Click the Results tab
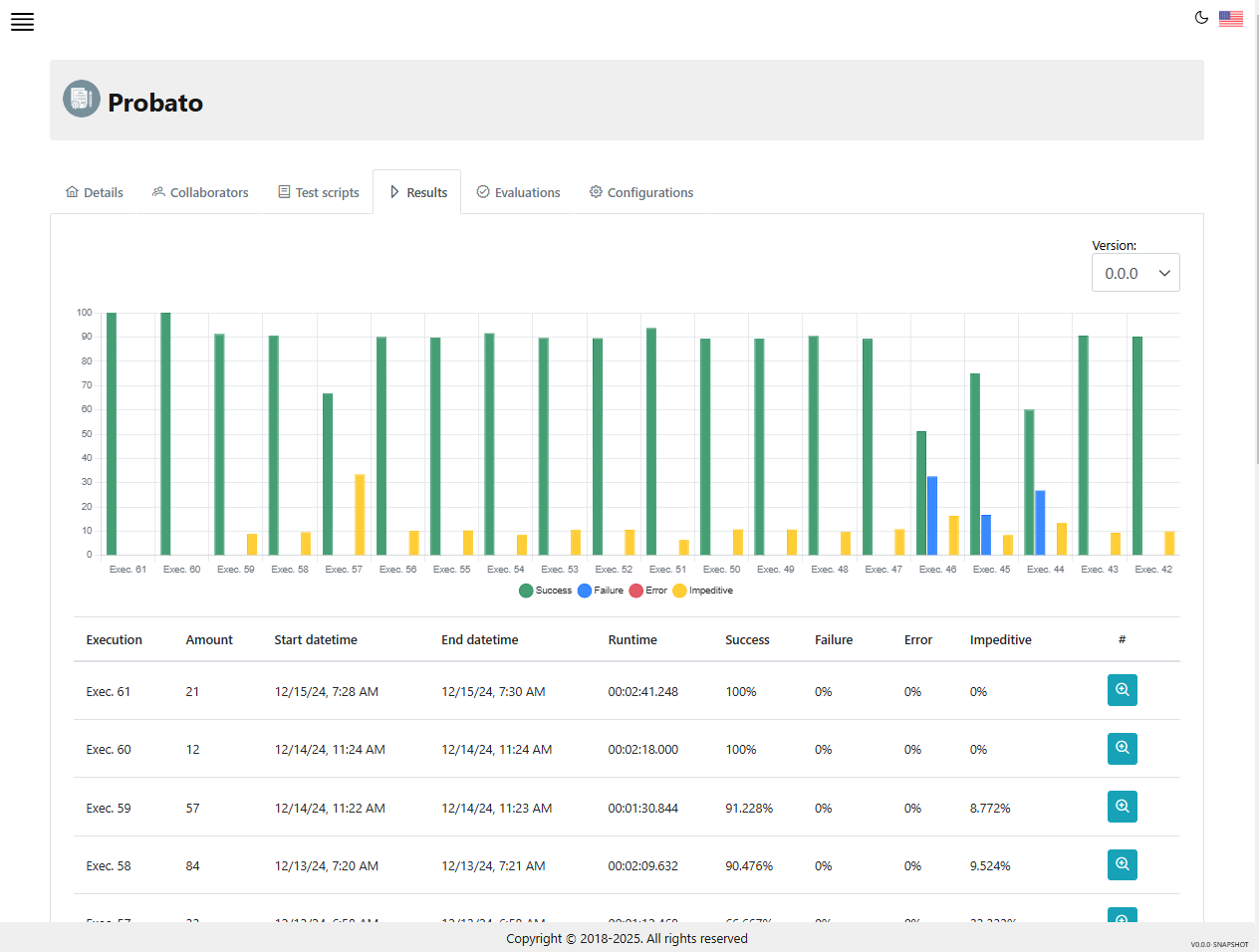The height and width of the screenshot is (952, 1259). point(417,192)
